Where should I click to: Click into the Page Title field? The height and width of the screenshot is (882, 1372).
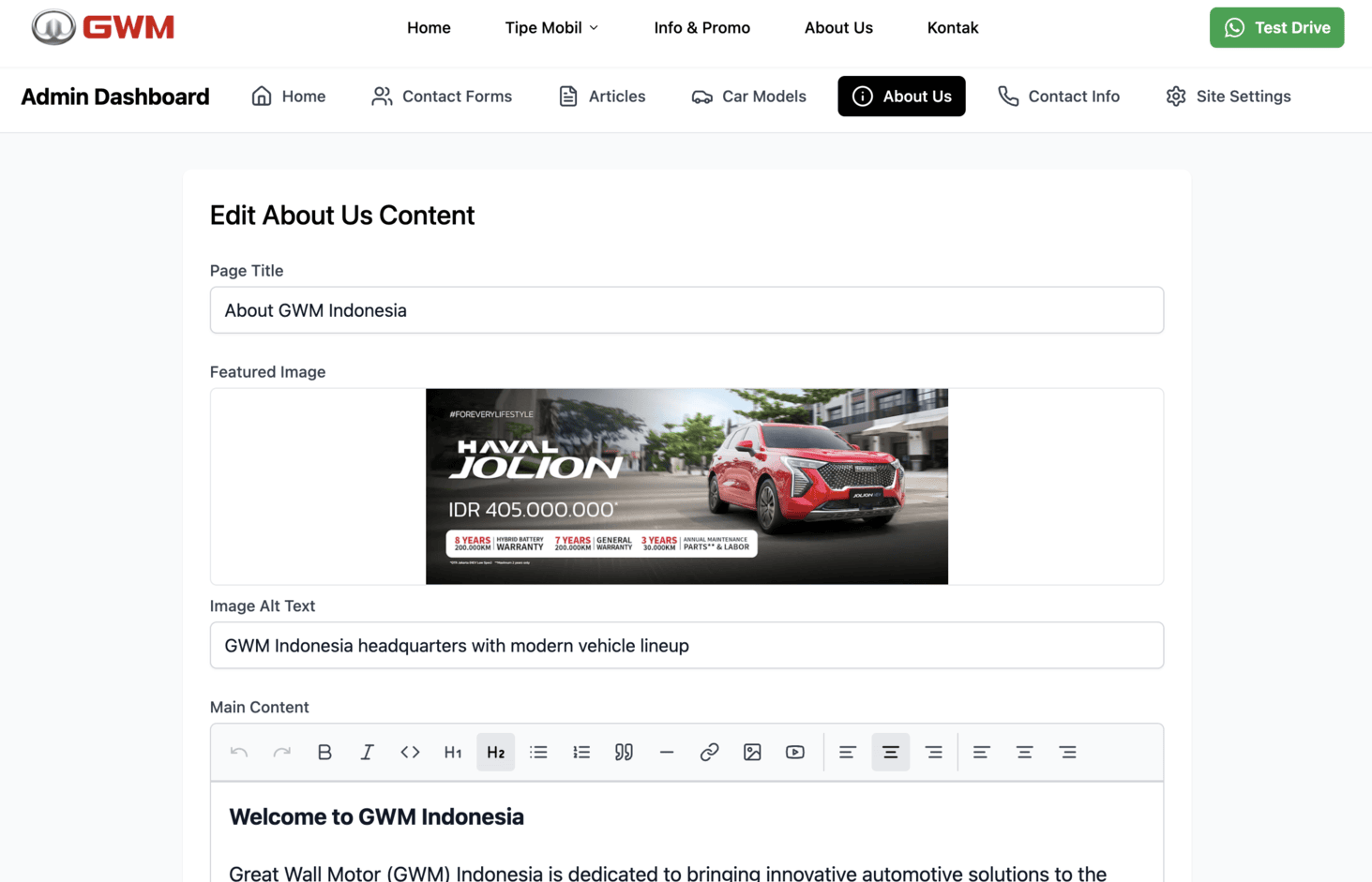click(686, 310)
